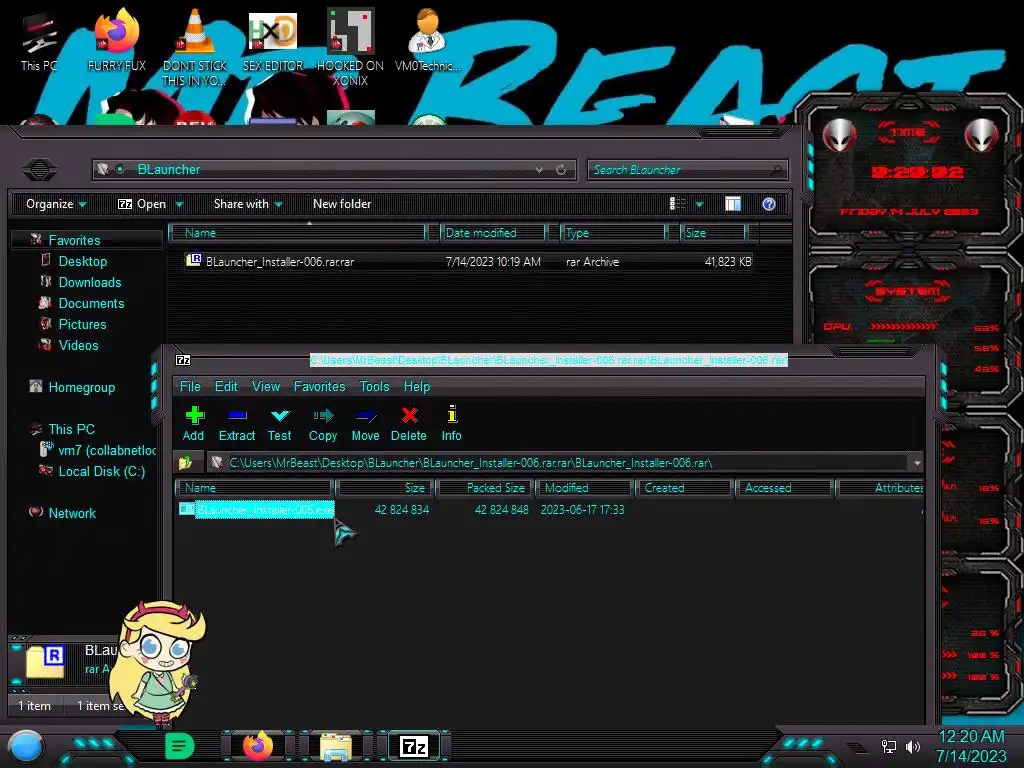Select Homegroup in navigation pane

[x=81, y=387]
